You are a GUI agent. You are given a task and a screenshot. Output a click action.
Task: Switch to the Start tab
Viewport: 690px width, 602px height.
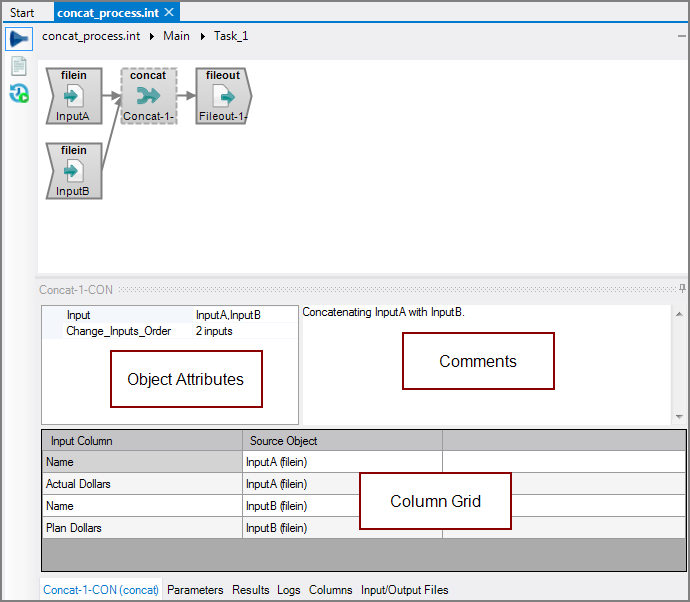pyautogui.click(x=22, y=13)
